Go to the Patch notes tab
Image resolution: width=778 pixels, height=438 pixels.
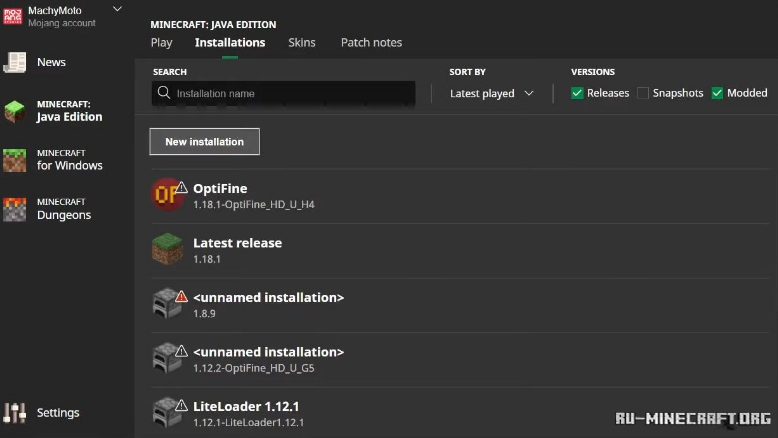pyautogui.click(x=371, y=43)
